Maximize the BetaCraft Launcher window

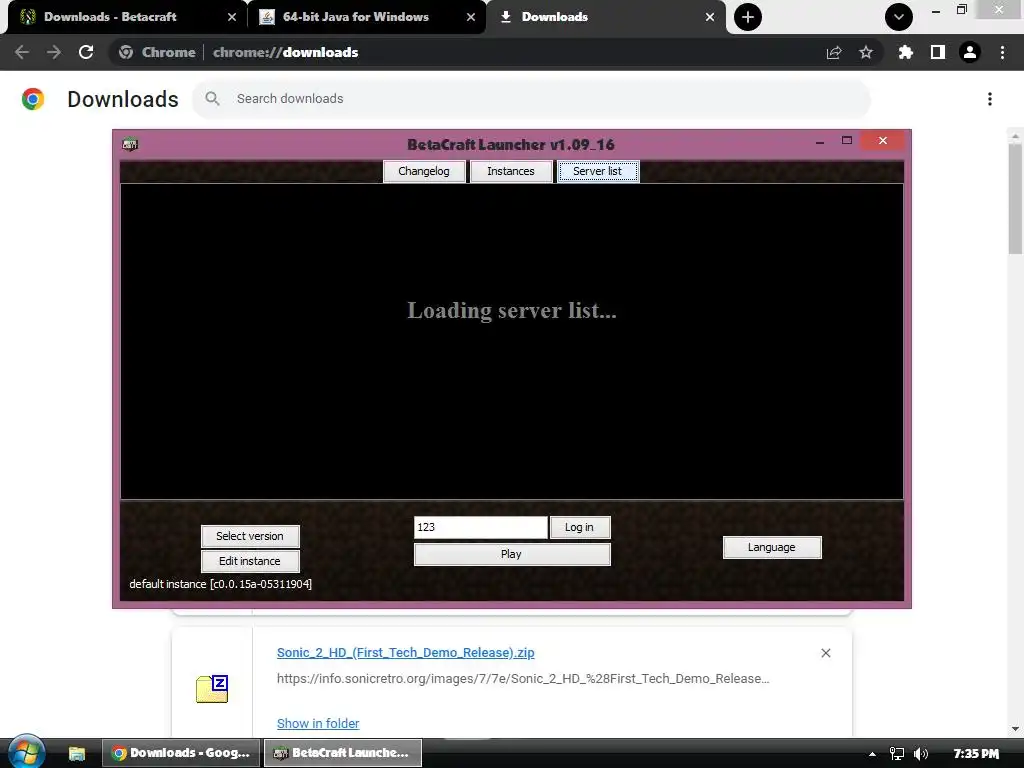coord(847,140)
